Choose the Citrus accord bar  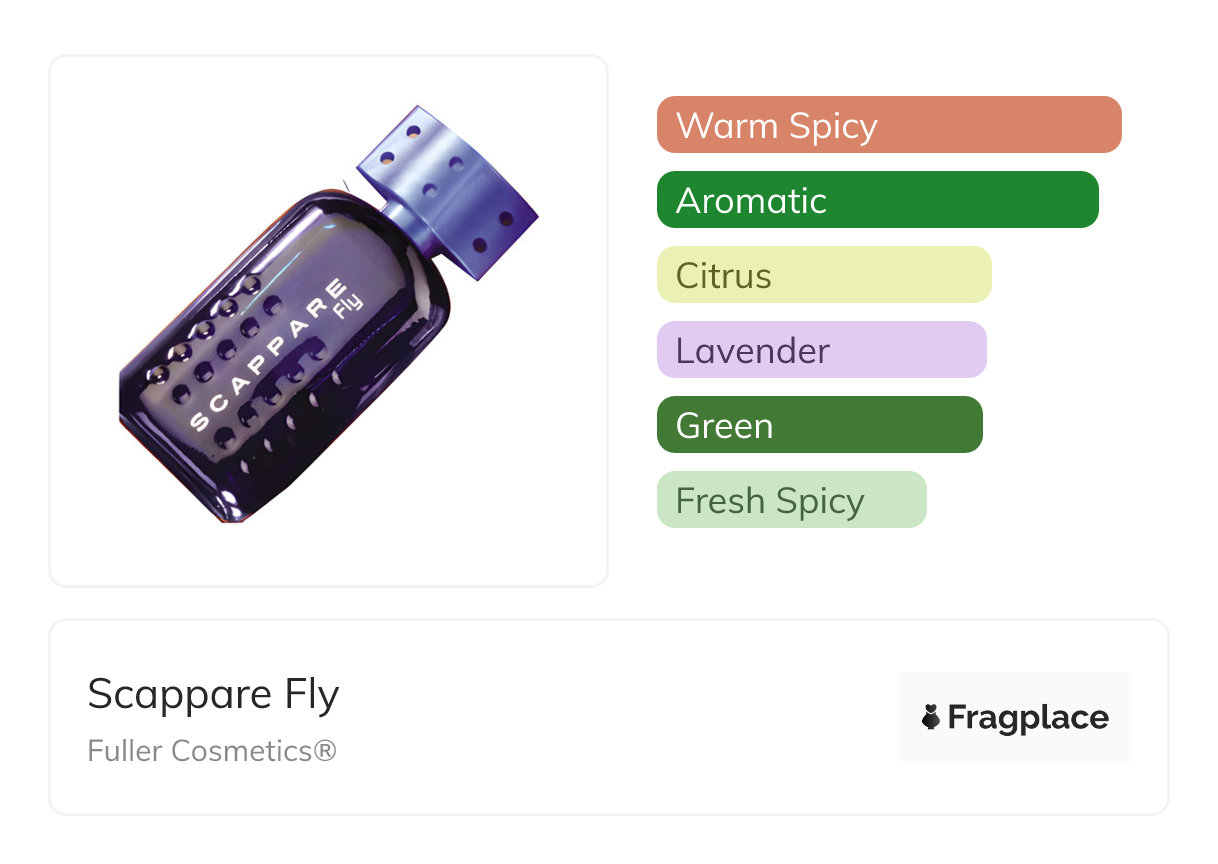point(823,275)
